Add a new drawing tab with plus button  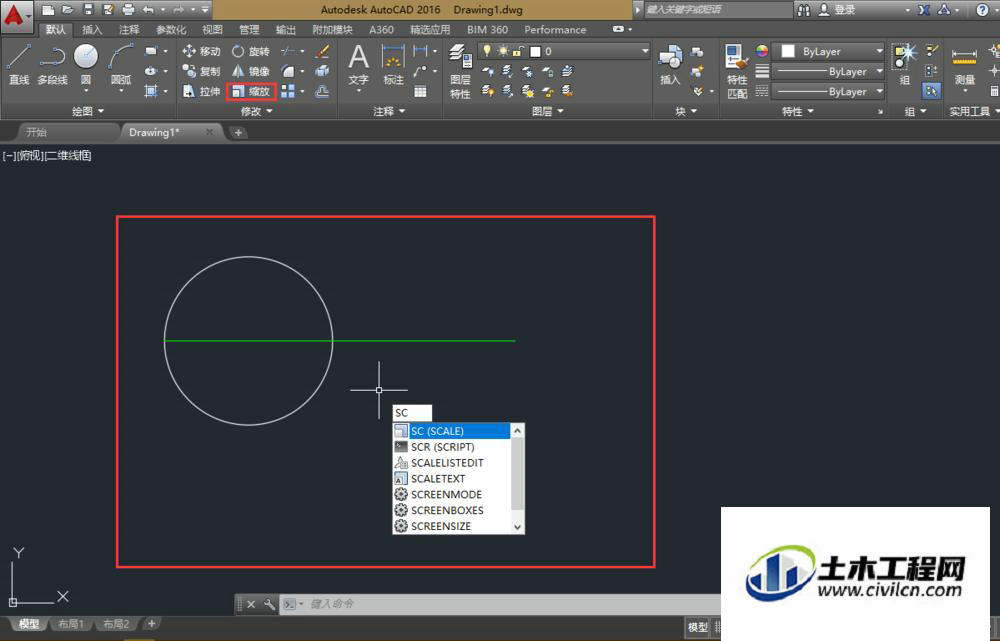click(x=239, y=132)
